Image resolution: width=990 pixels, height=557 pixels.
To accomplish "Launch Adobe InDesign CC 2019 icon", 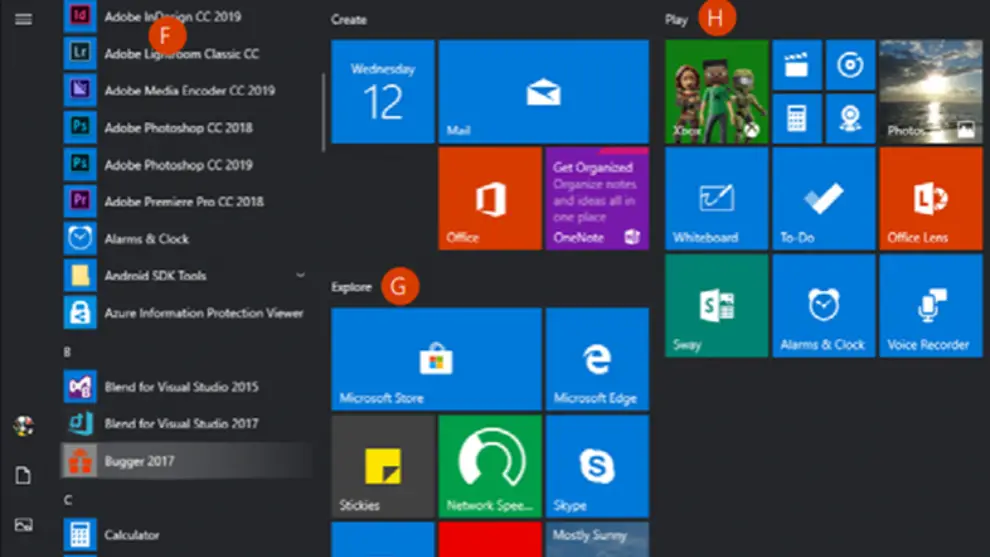I will [x=80, y=16].
